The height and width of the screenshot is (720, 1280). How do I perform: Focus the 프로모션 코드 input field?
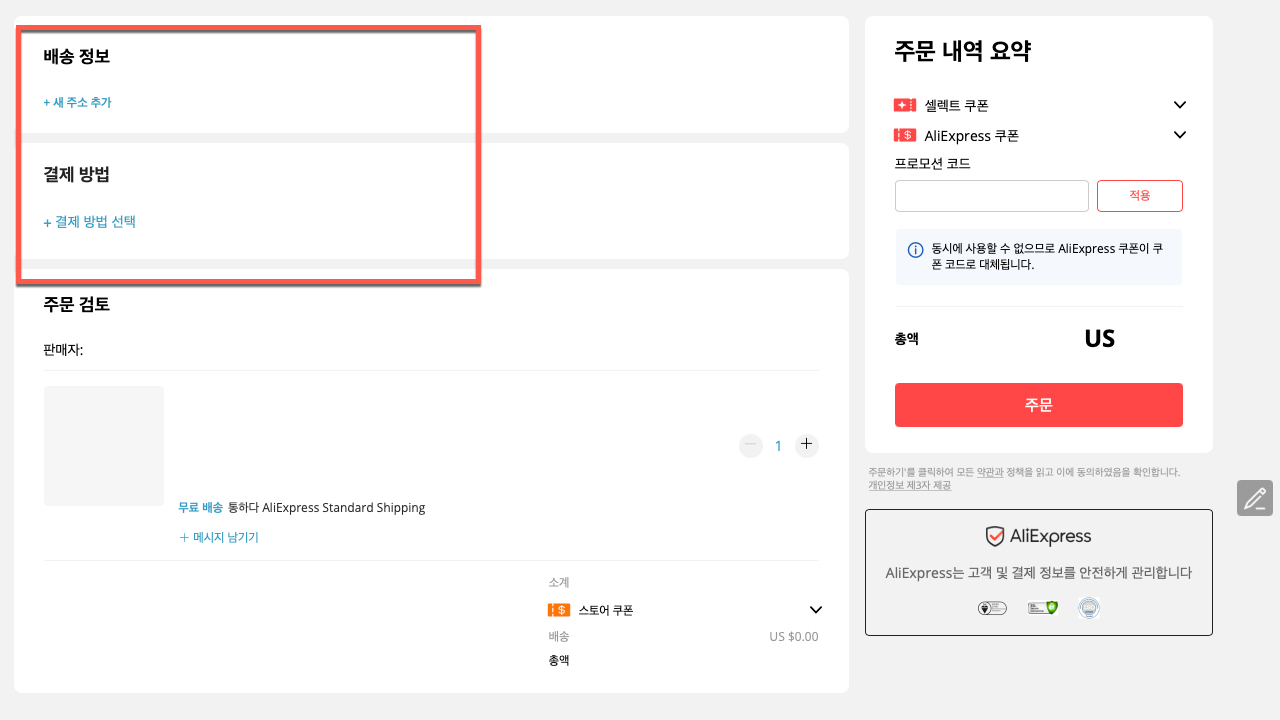[x=991, y=196]
